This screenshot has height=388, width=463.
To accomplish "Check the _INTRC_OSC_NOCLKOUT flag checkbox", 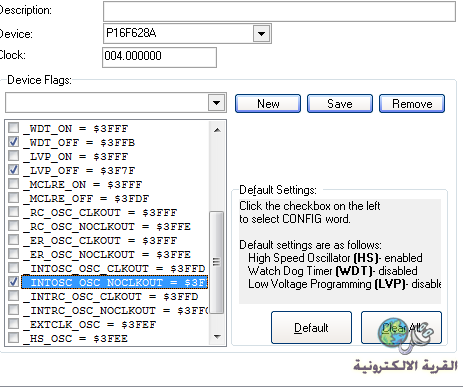I will click(13, 310).
